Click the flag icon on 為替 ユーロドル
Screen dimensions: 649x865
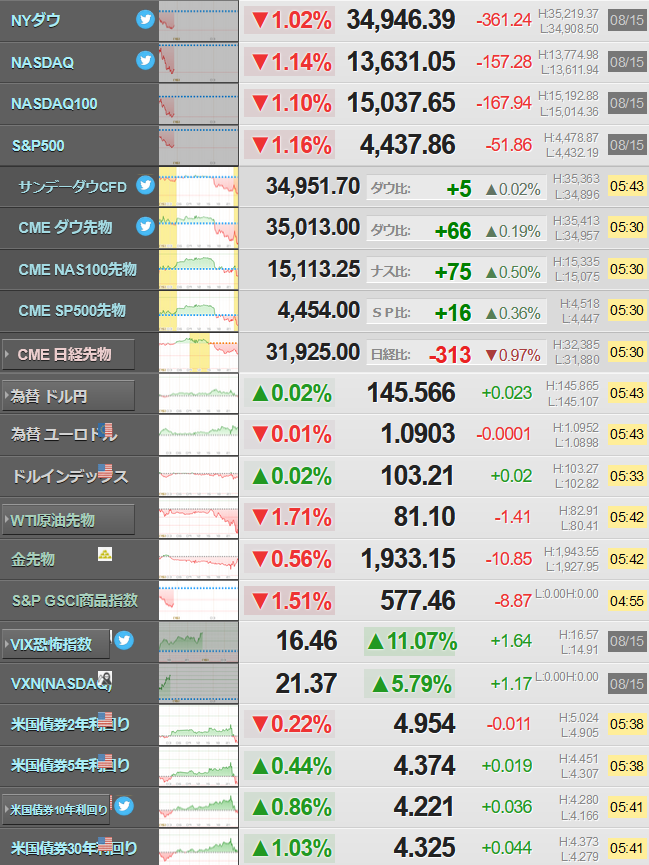pyautogui.click(x=105, y=430)
